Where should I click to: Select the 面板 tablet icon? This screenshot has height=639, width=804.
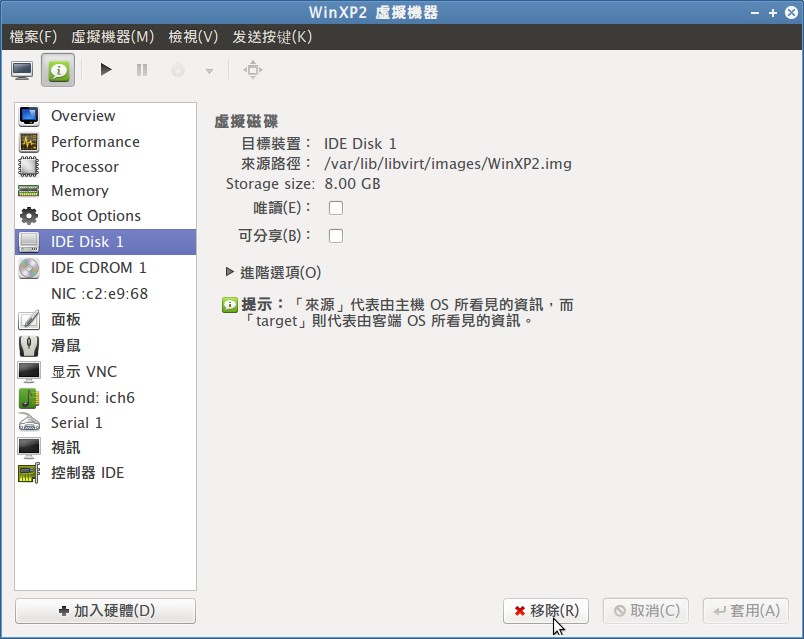[x=29, y=320]
